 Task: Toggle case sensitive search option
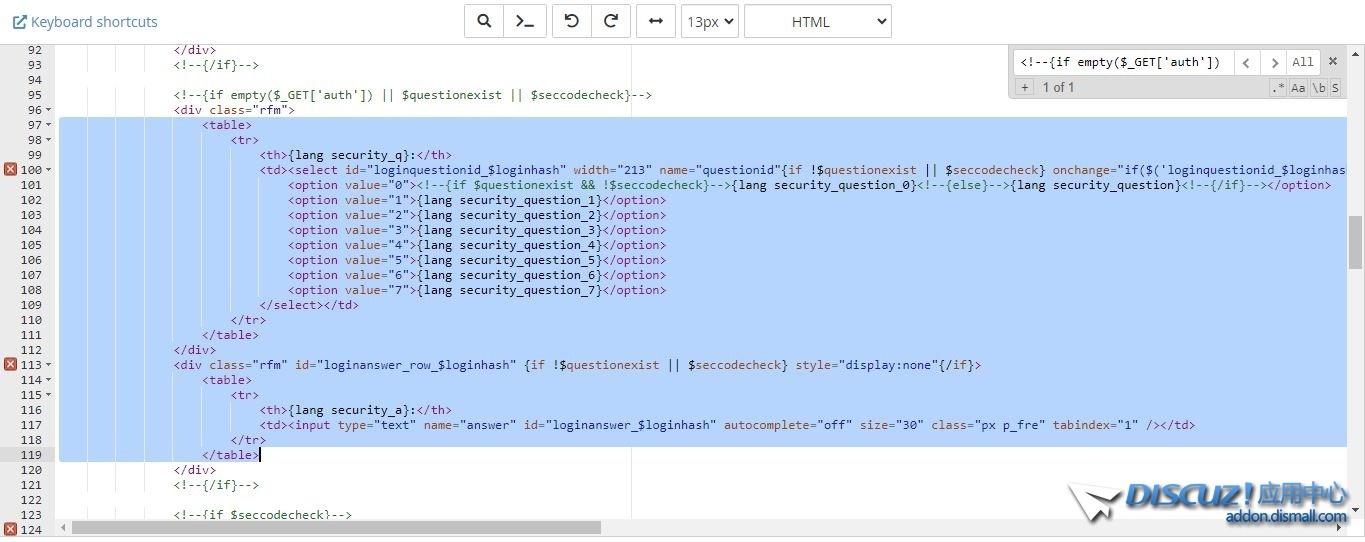click(1298, 88)
